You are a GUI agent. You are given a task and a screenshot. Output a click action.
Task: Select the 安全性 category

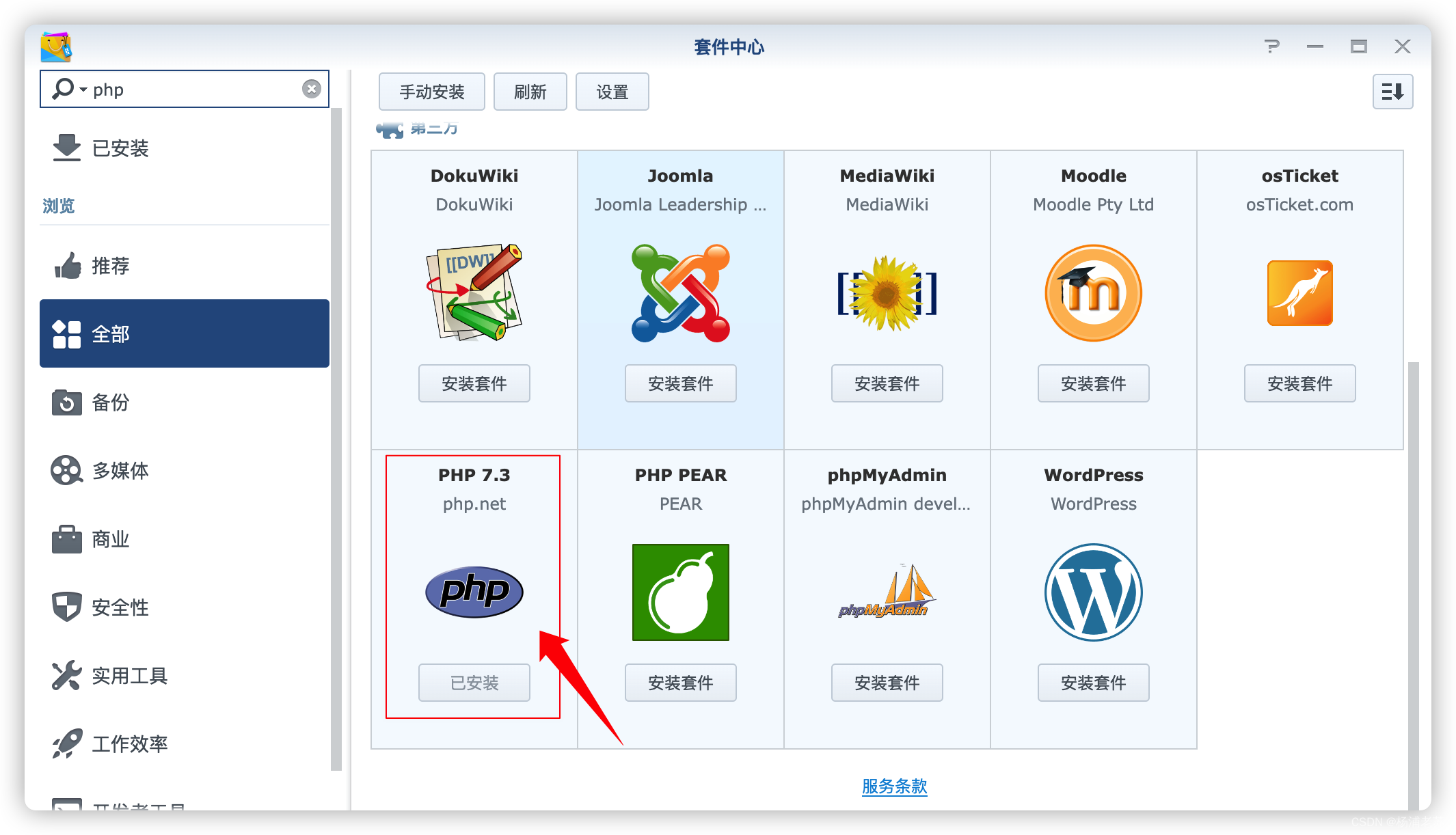coord(185,607)
